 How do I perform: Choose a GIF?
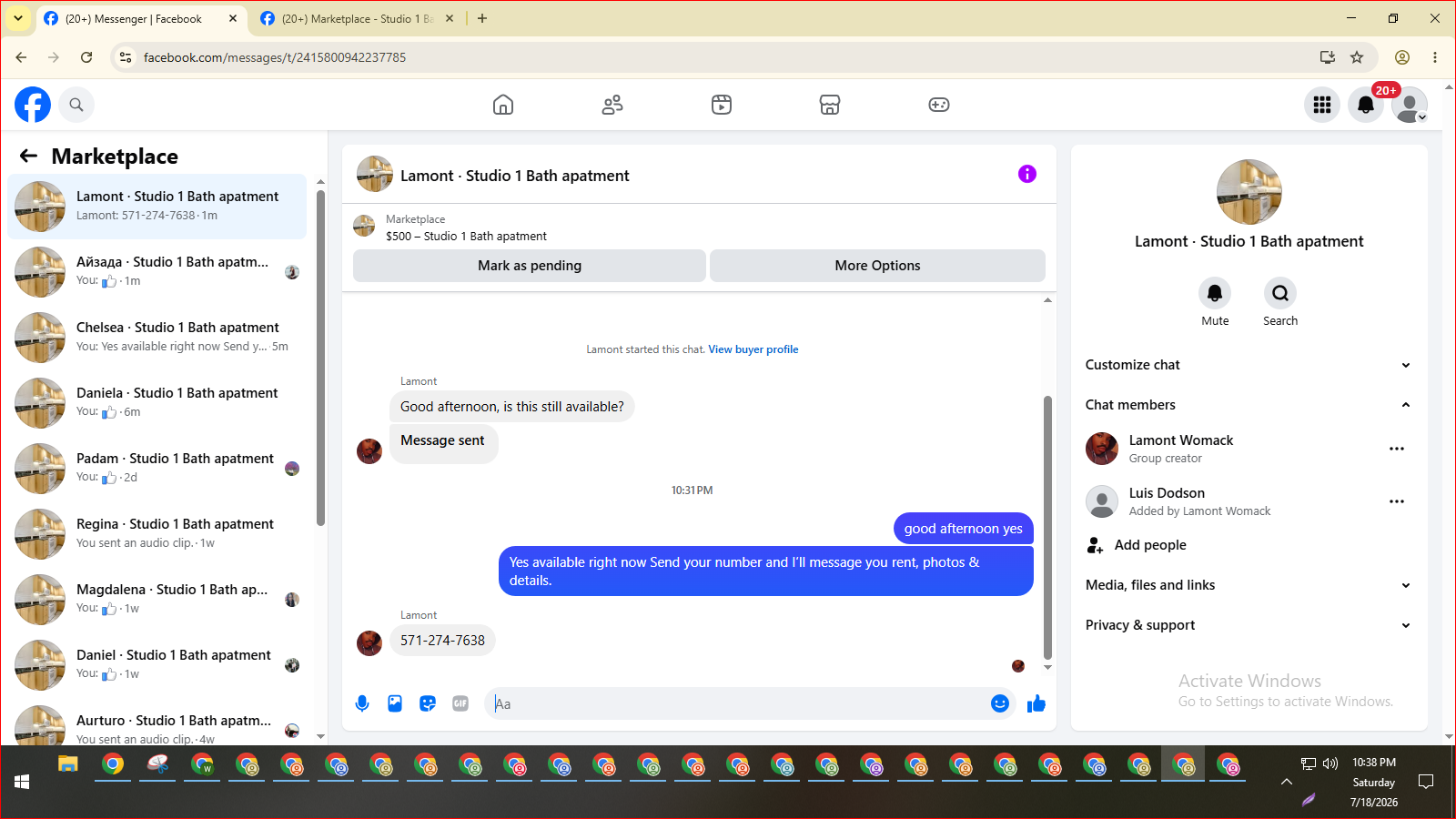pyautogui.click(x=460, y=703)
